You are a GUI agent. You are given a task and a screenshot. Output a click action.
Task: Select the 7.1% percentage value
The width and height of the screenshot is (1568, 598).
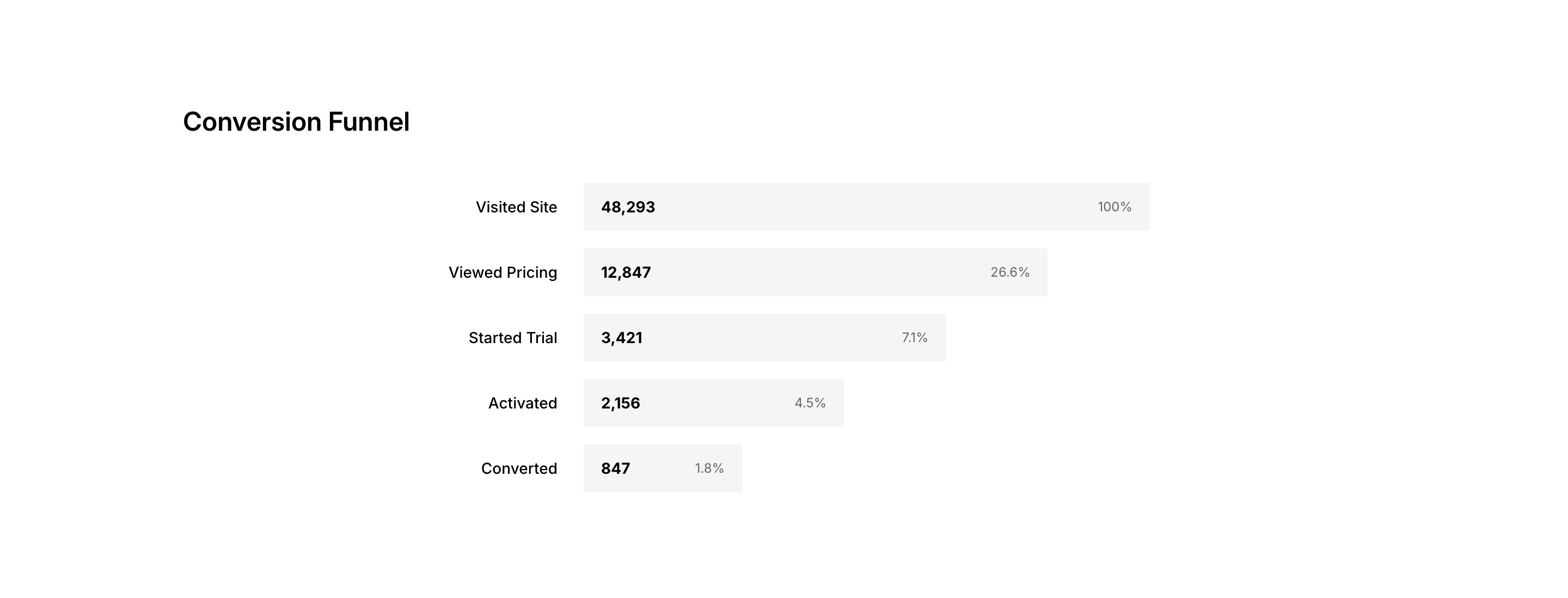[914, 338]
